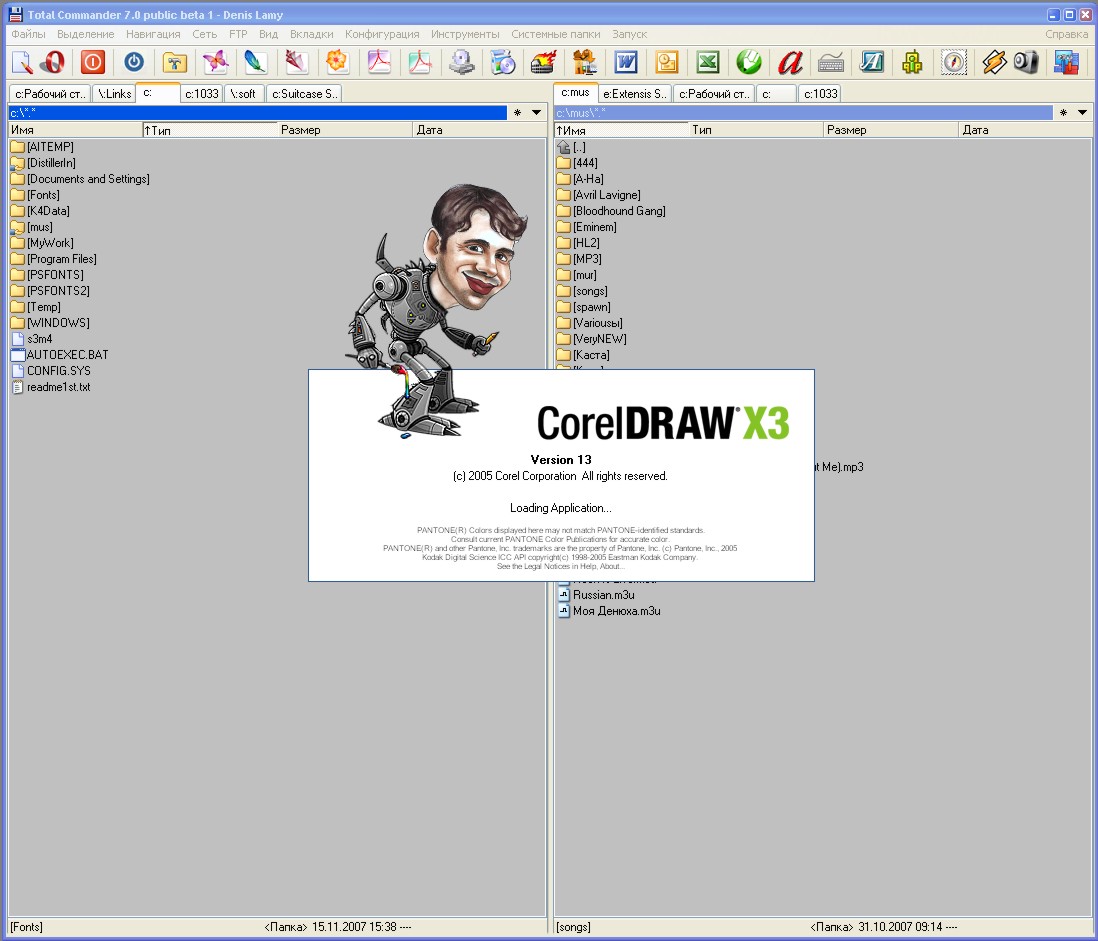Click the left panel path field c:\*.*
Screen dimensions: 1098x941
point(257,113)
